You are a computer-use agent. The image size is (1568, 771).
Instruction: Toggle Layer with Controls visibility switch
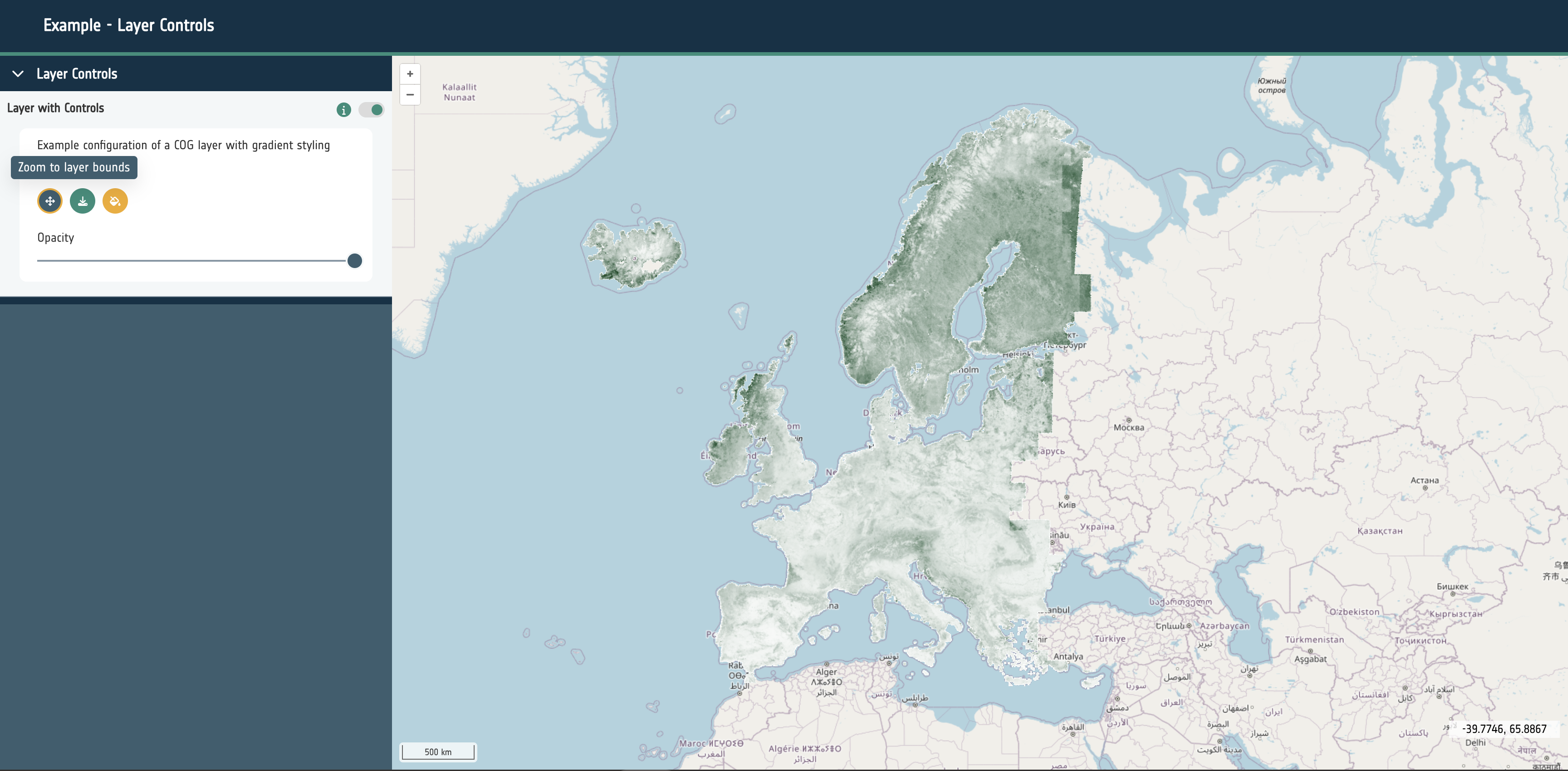371,110
